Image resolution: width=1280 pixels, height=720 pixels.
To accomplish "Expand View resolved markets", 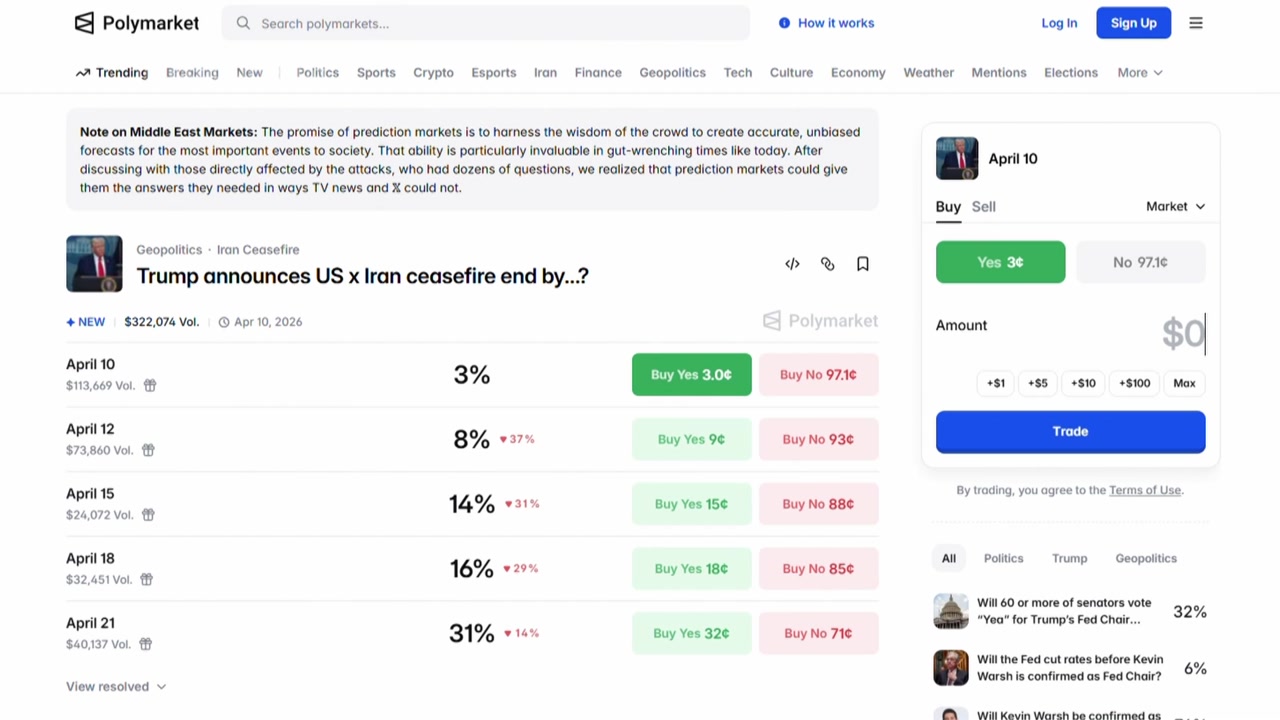I will tap(116, 686).
